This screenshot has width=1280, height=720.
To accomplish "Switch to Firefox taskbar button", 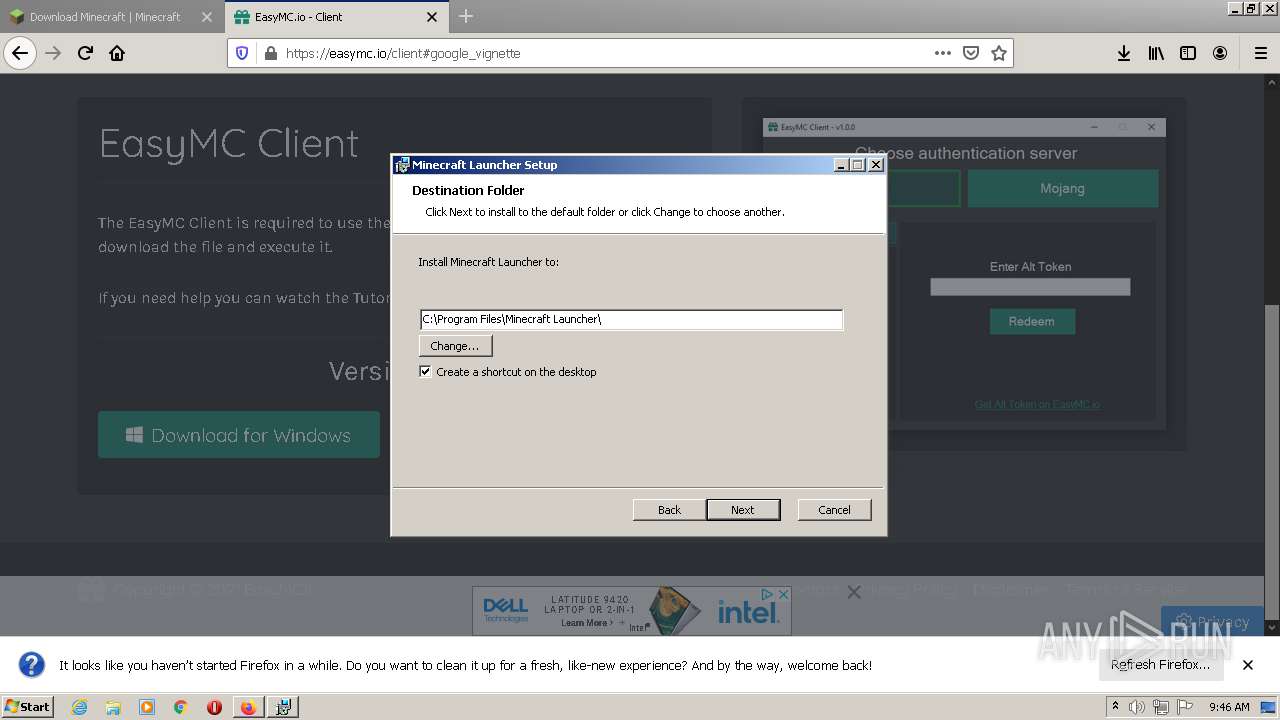I will [x=248, y=707].
